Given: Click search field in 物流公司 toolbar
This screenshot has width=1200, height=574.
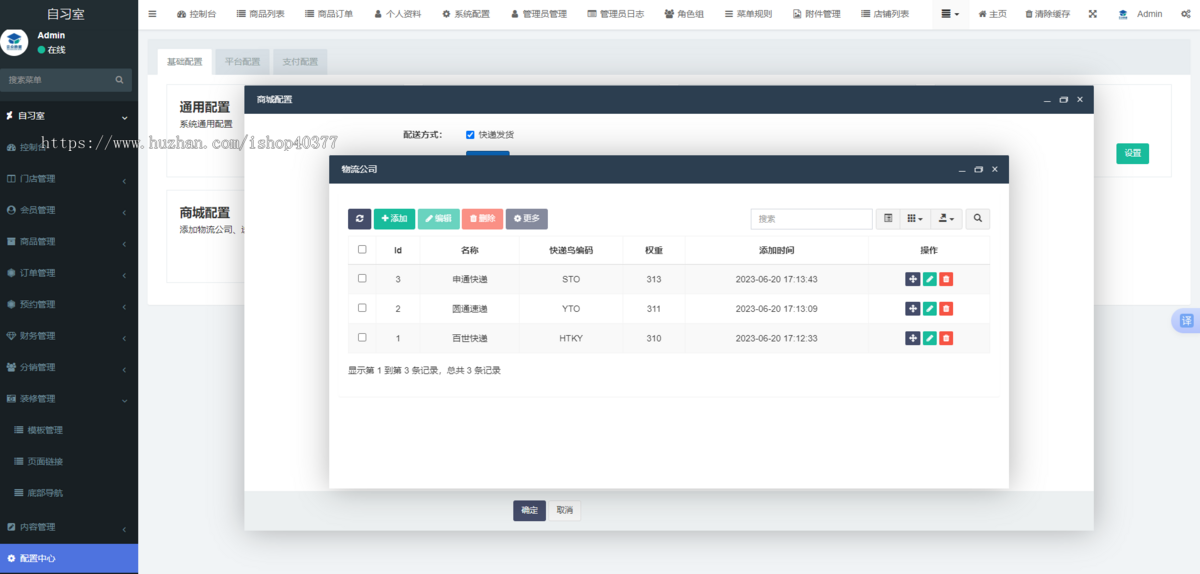Looking at the screenshot, I should tap(812, 218).
